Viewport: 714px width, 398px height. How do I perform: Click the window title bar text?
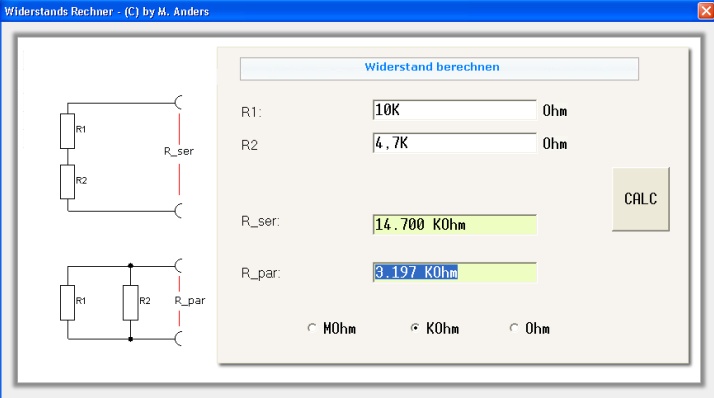pos(107,11)
